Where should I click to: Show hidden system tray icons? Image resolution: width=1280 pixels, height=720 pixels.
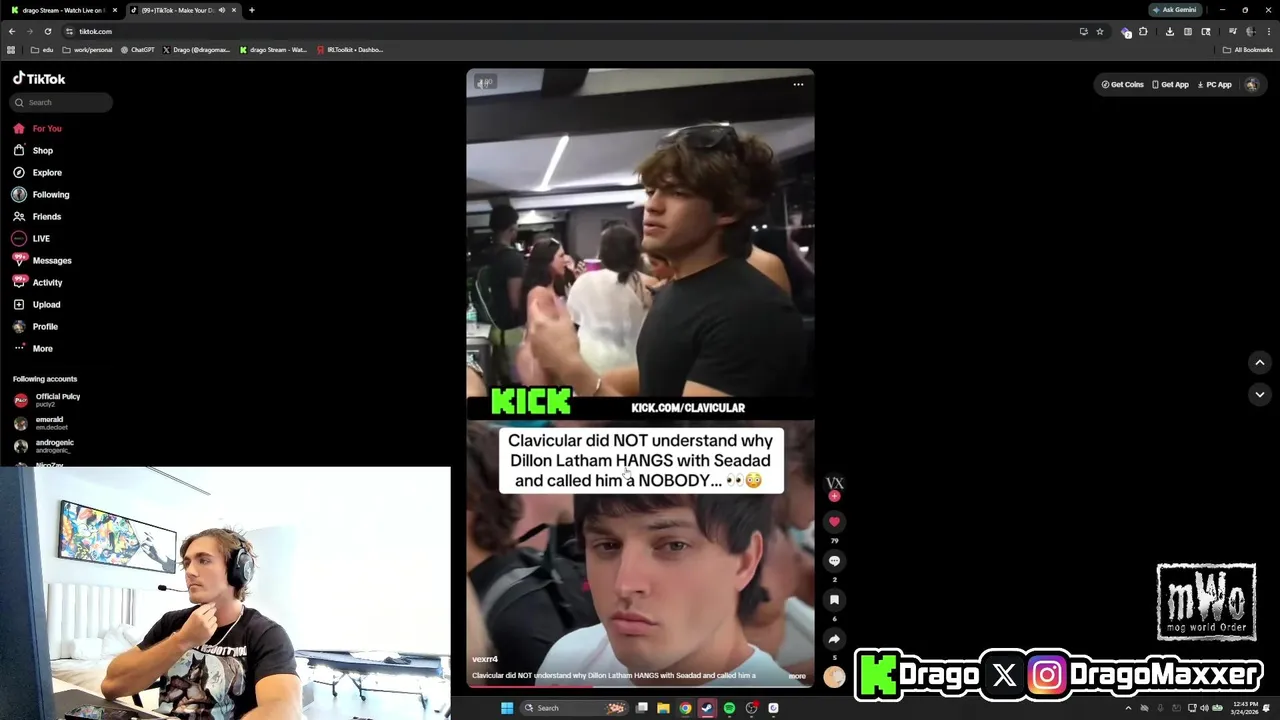click(1128, 708)
